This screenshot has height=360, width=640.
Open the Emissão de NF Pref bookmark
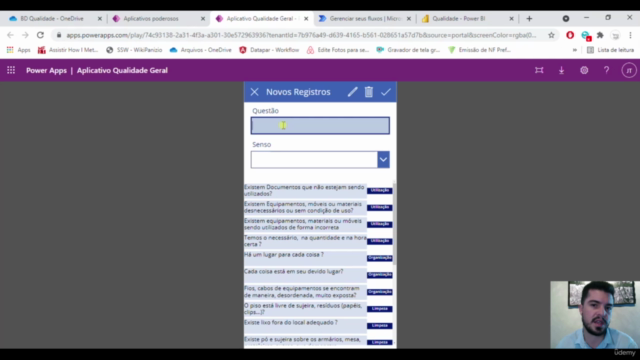coord(480,50)
